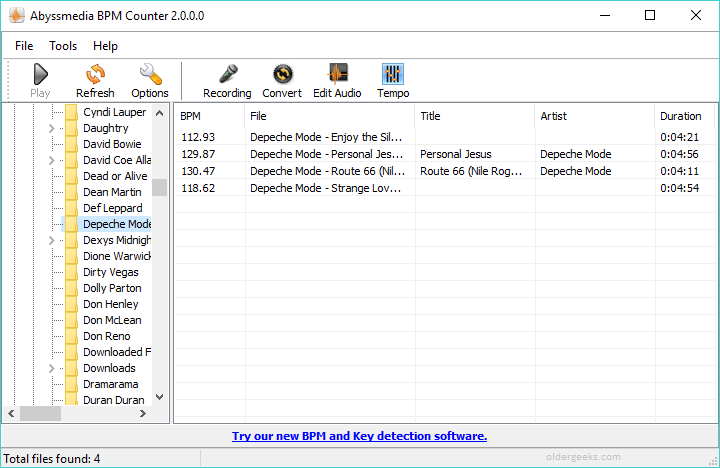This screenshot has height=468, width=720.
Task: Click the app icon in title bar
Action: pos(17,16)
